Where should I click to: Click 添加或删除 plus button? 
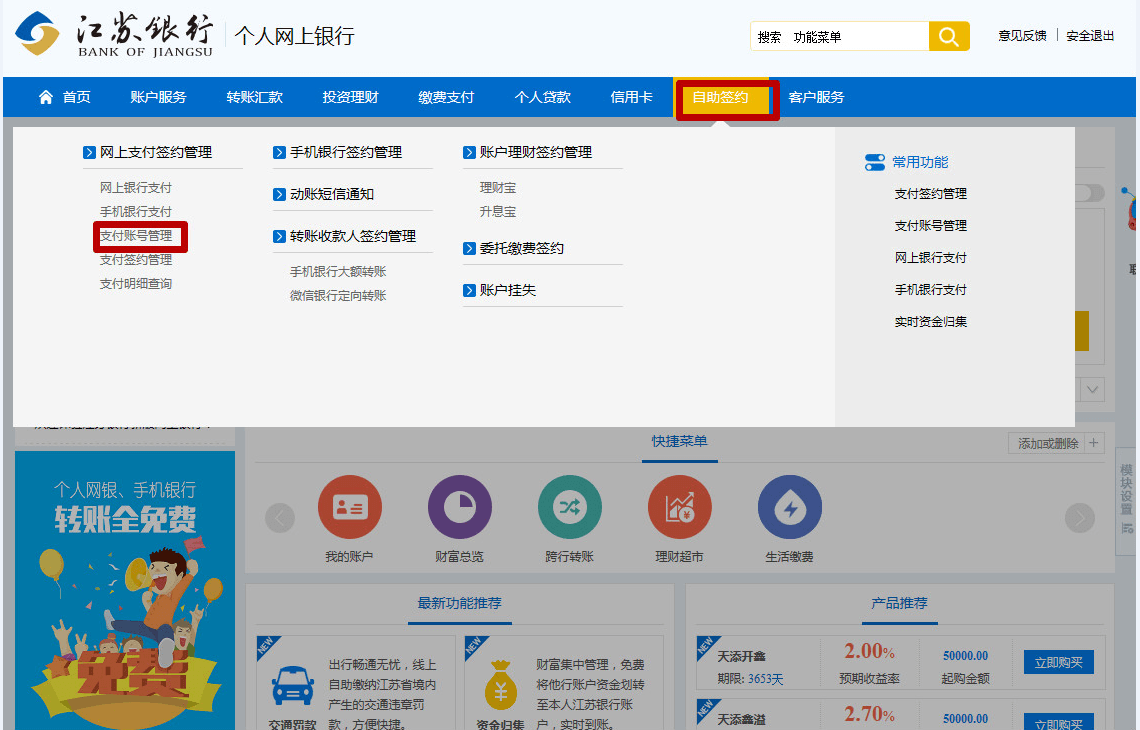[x=1094, y=443]
